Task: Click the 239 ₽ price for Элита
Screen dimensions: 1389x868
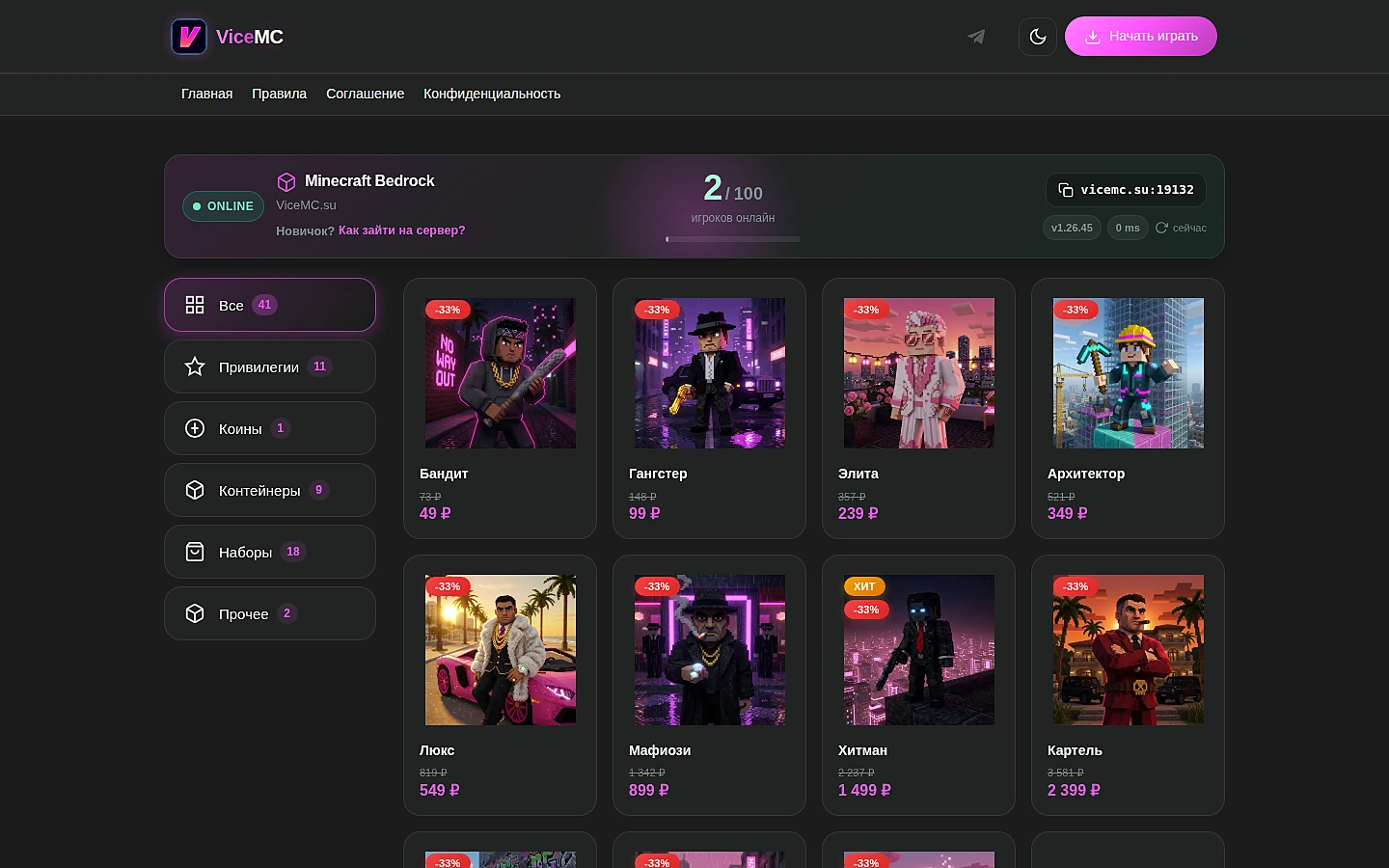Action: 858,513
